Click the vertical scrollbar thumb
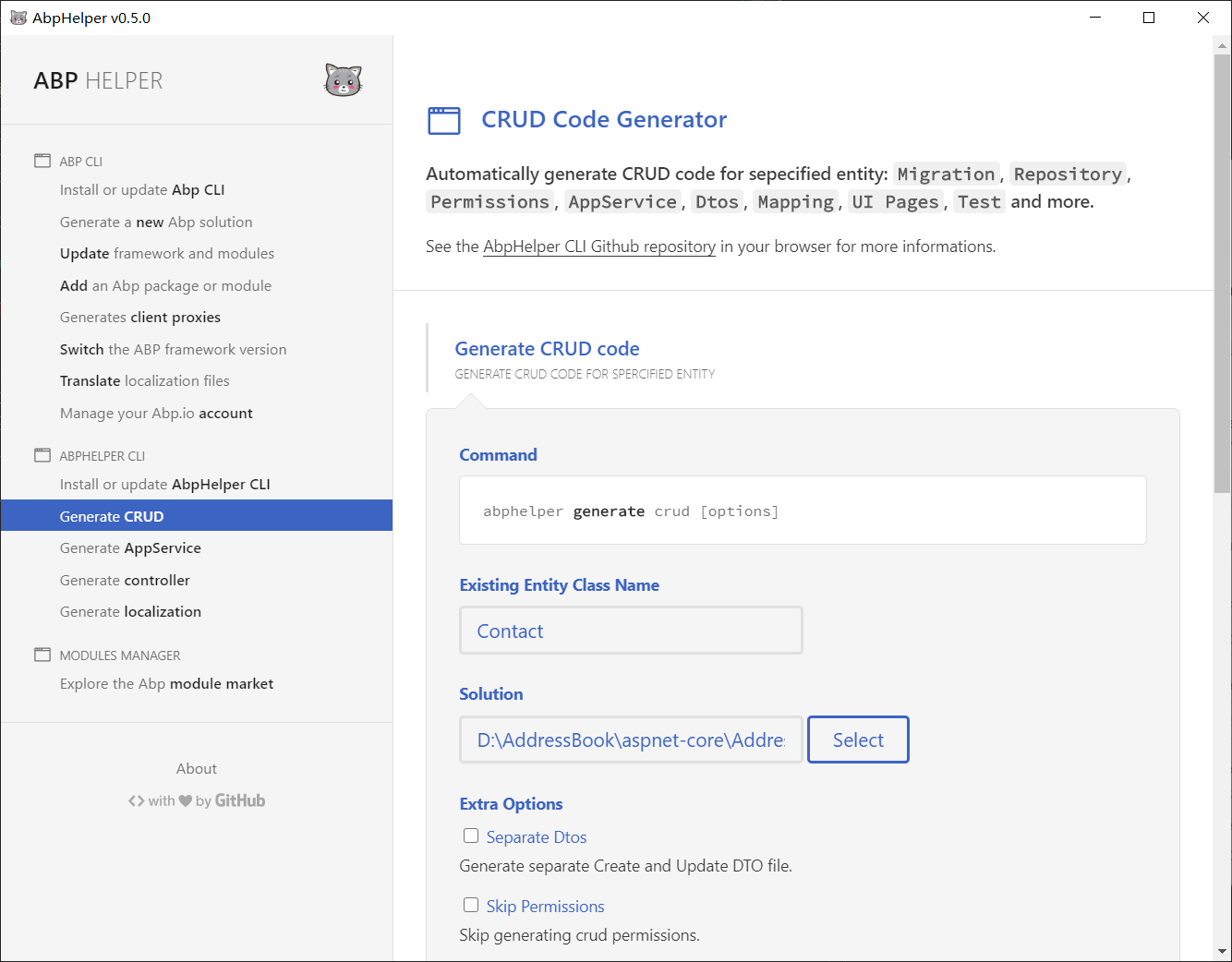Image resolution: width=1232 pixels, height=962 pixels. (x=1222, y=272)
